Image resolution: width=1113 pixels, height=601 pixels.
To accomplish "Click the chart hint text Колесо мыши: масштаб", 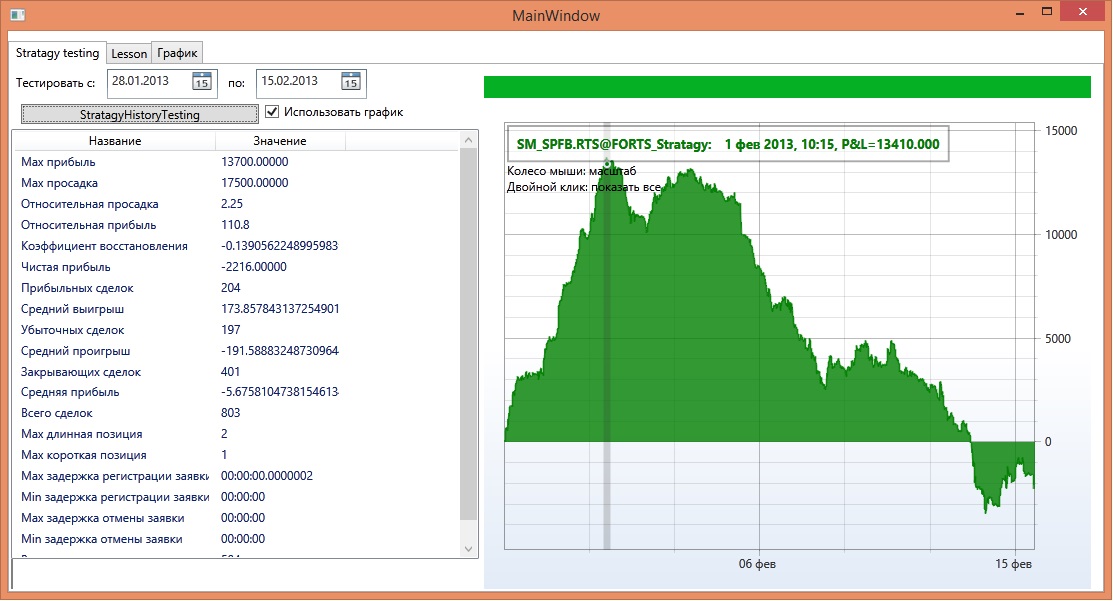I will (571, 171).
